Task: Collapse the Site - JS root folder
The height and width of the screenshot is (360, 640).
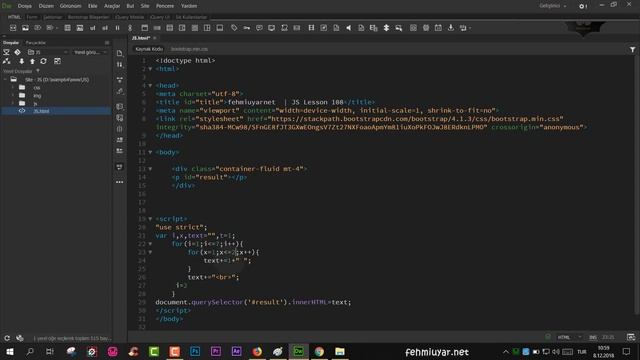Action: [x=5, y=80]
